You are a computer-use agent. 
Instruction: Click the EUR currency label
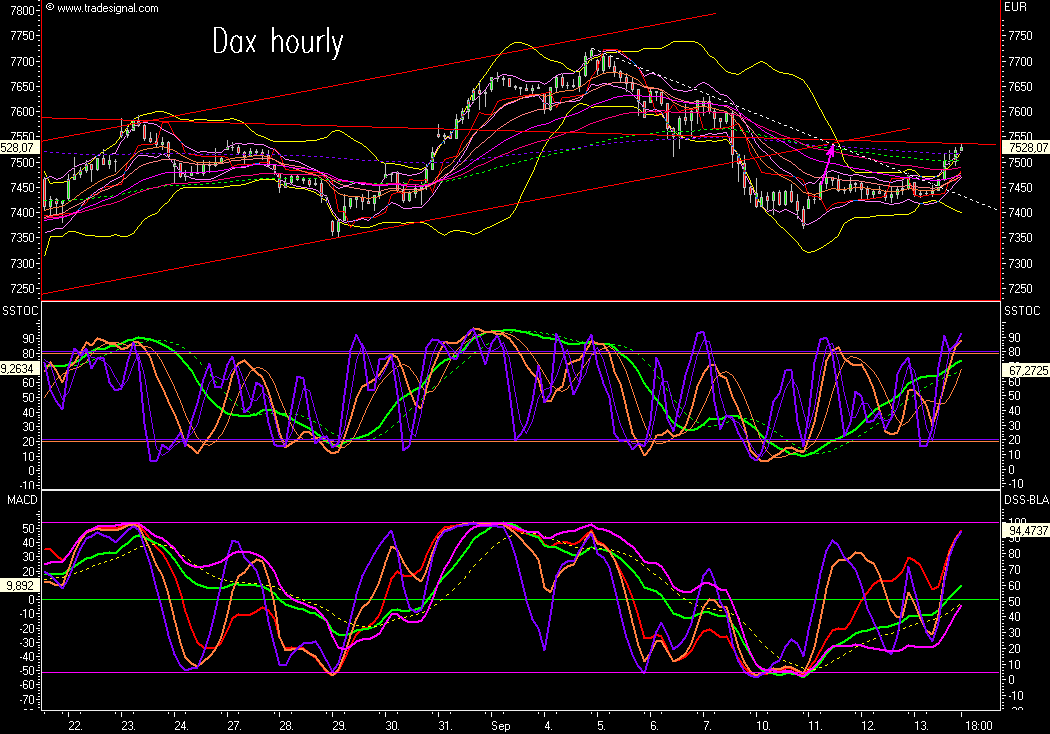pos(1016,8)
